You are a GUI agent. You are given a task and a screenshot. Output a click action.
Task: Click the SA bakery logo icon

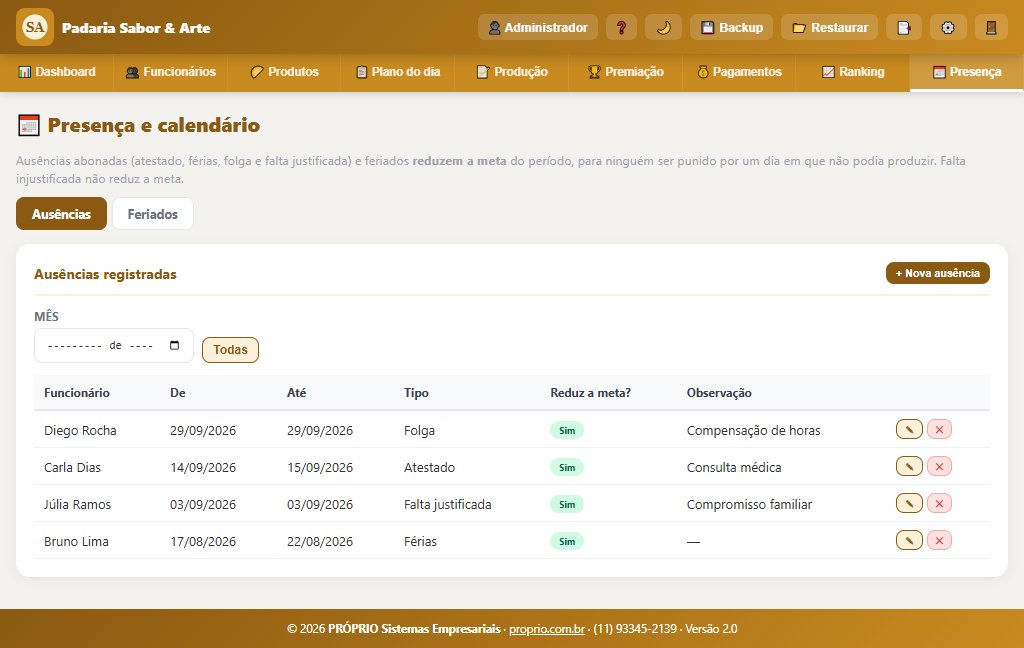pyautogui.click(x=35, y=27)
